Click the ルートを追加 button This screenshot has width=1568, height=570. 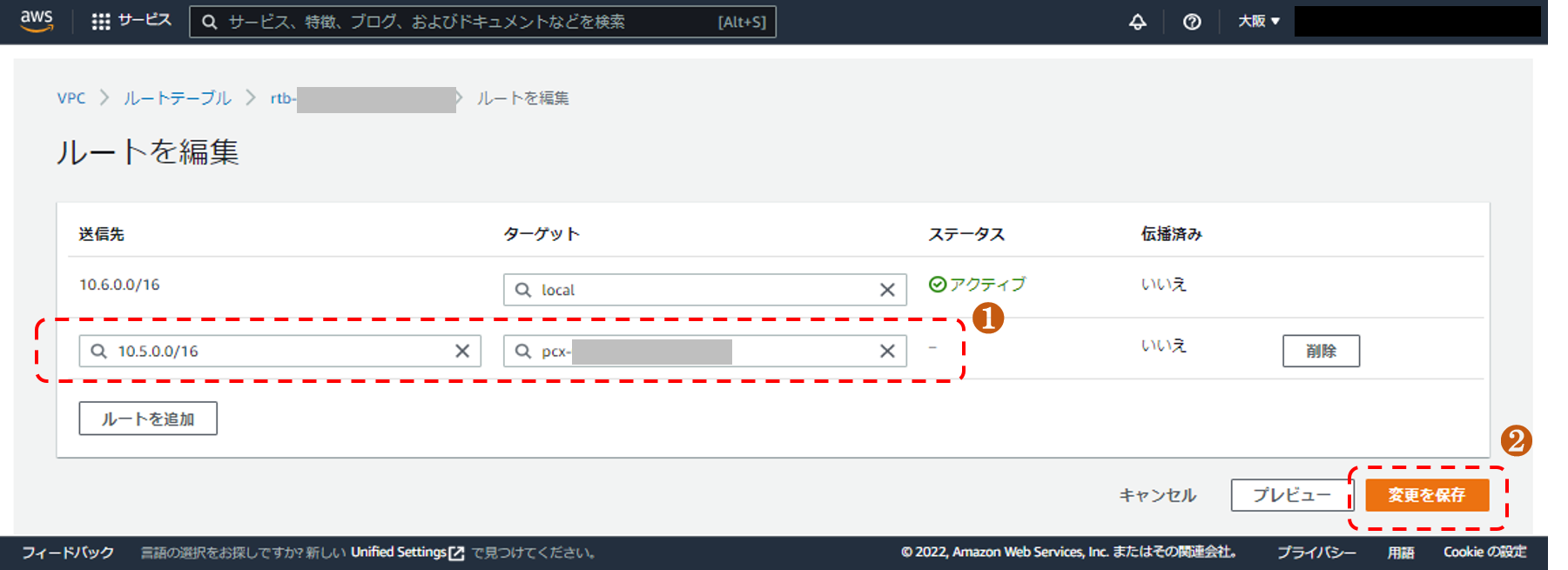(148, 419)
